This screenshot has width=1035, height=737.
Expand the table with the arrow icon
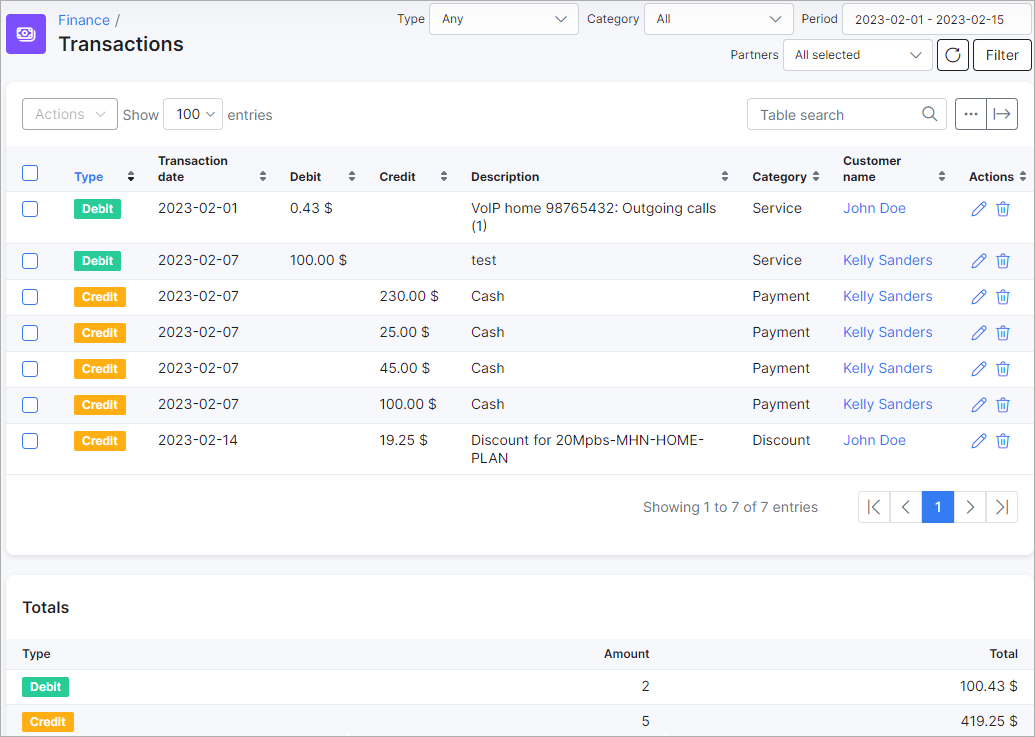coord(1002,113)
